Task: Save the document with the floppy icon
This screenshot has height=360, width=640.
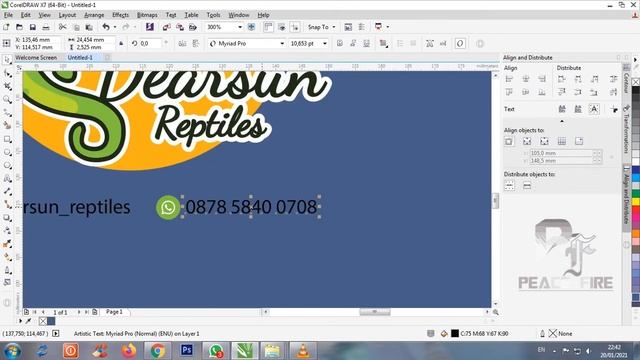Action: coord(33,27)
